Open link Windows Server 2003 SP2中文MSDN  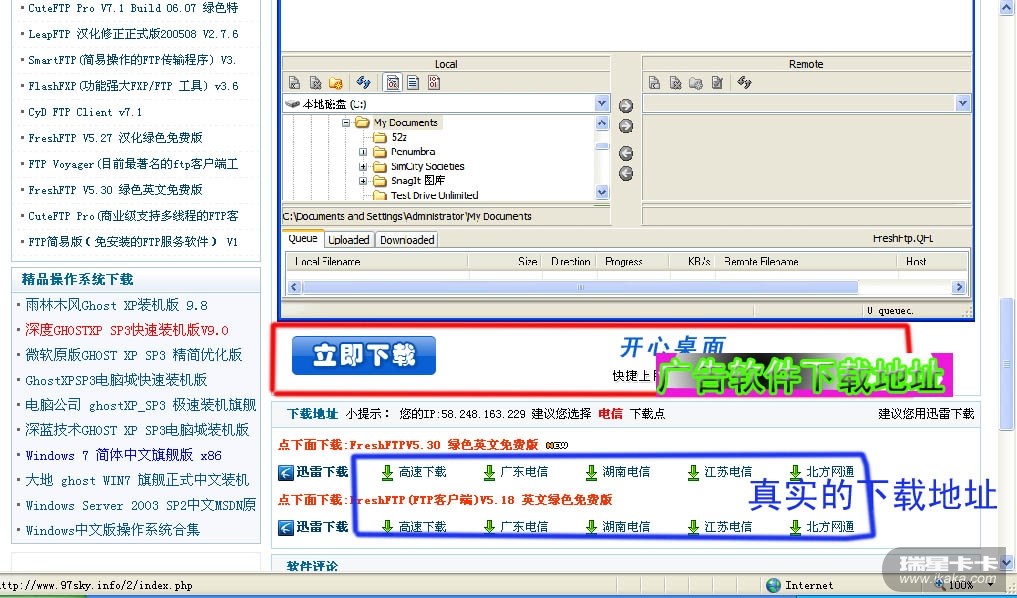pos(140,505)
